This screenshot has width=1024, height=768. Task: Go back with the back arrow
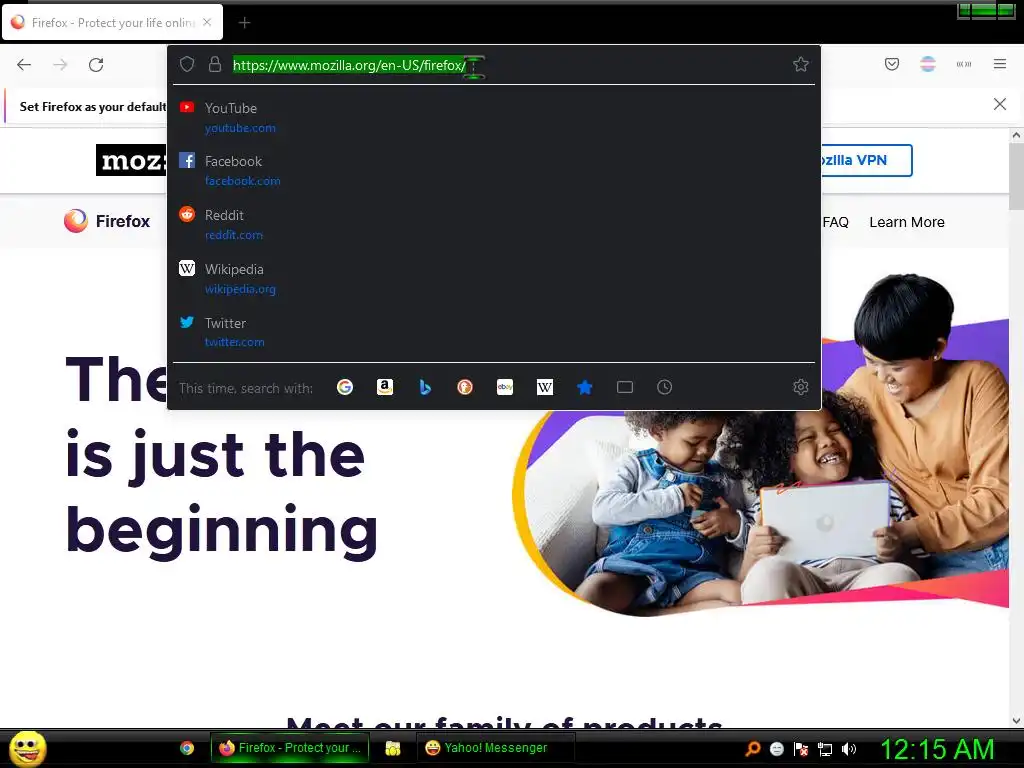click(24, 65)
